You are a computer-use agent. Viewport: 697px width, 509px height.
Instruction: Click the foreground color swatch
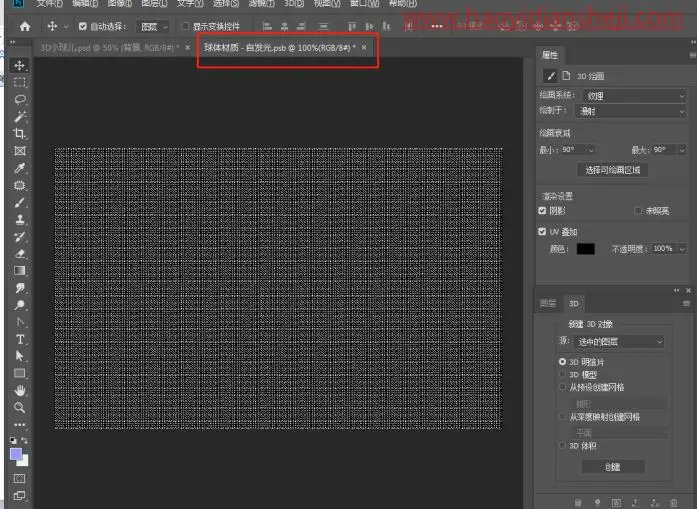pos(16,454)
